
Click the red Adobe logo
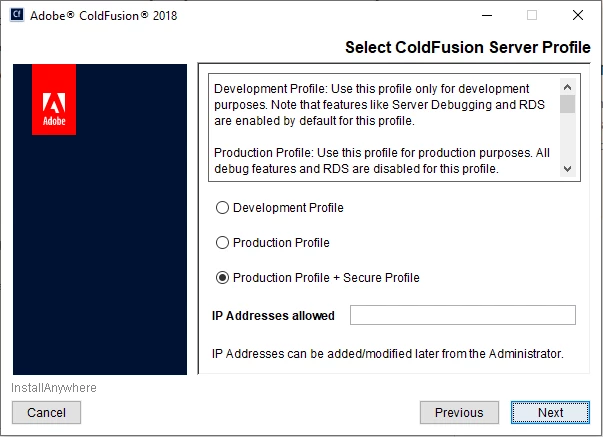pos(54,99)
